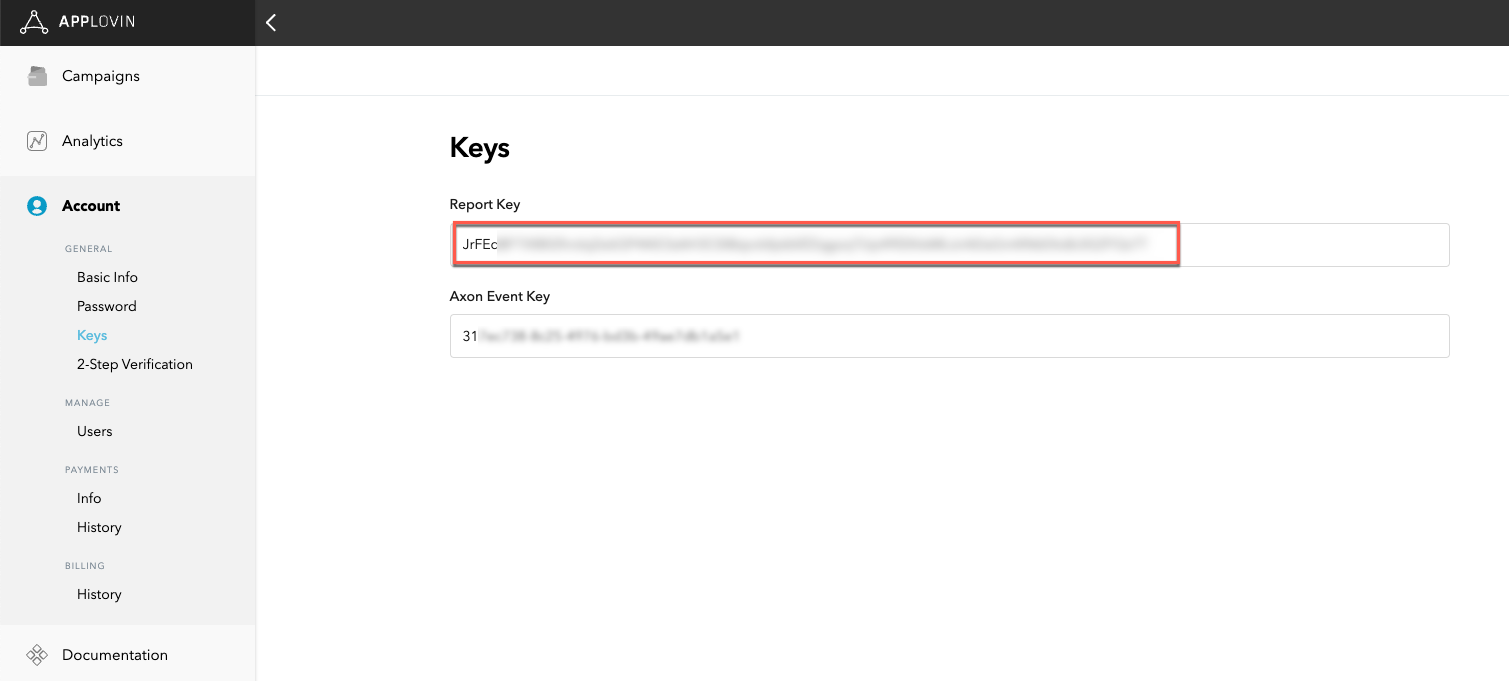
Task: Go to Basic Info page
Action: (107, 277)
